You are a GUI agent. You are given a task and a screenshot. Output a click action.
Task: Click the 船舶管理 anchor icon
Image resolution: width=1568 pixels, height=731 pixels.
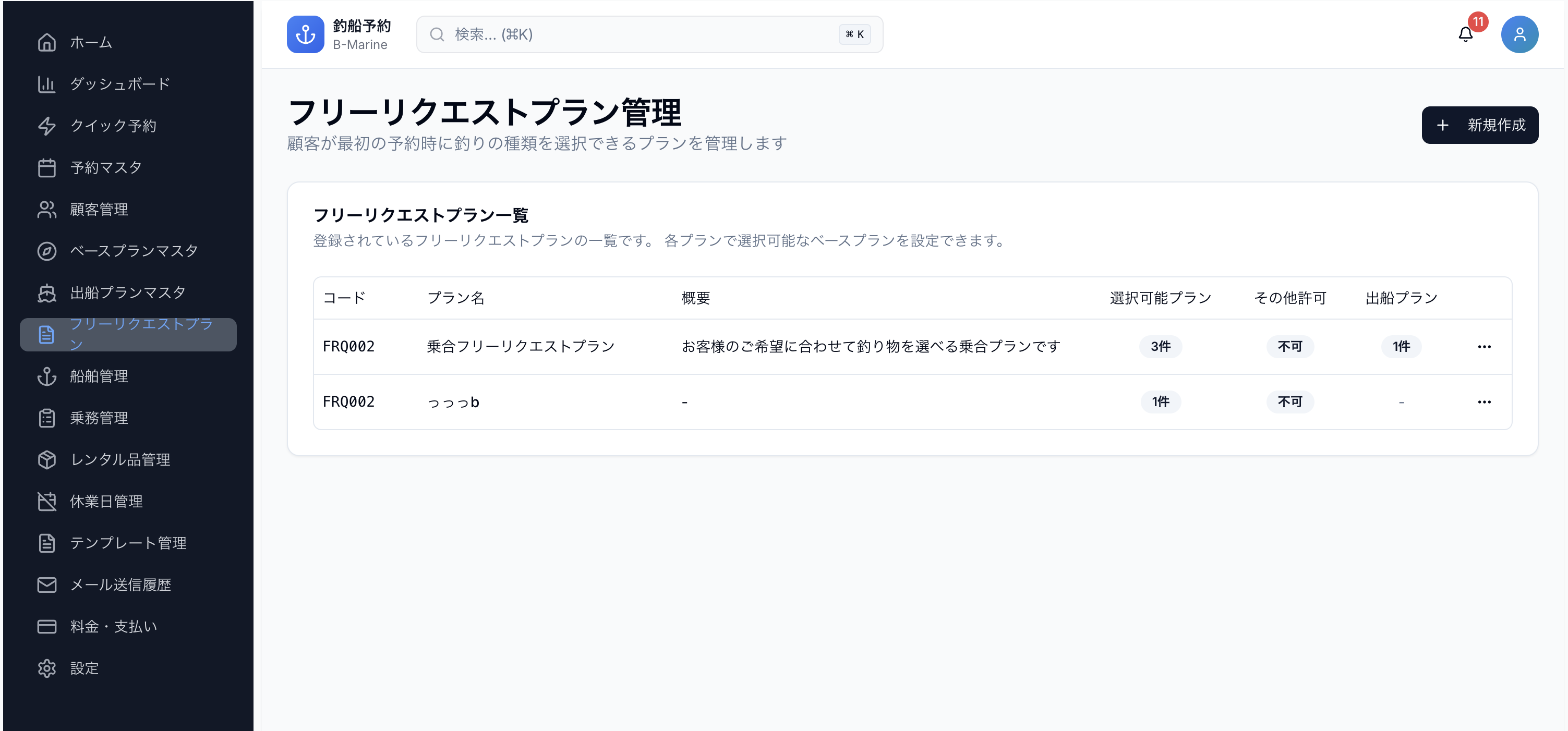(x=47, y=376)
